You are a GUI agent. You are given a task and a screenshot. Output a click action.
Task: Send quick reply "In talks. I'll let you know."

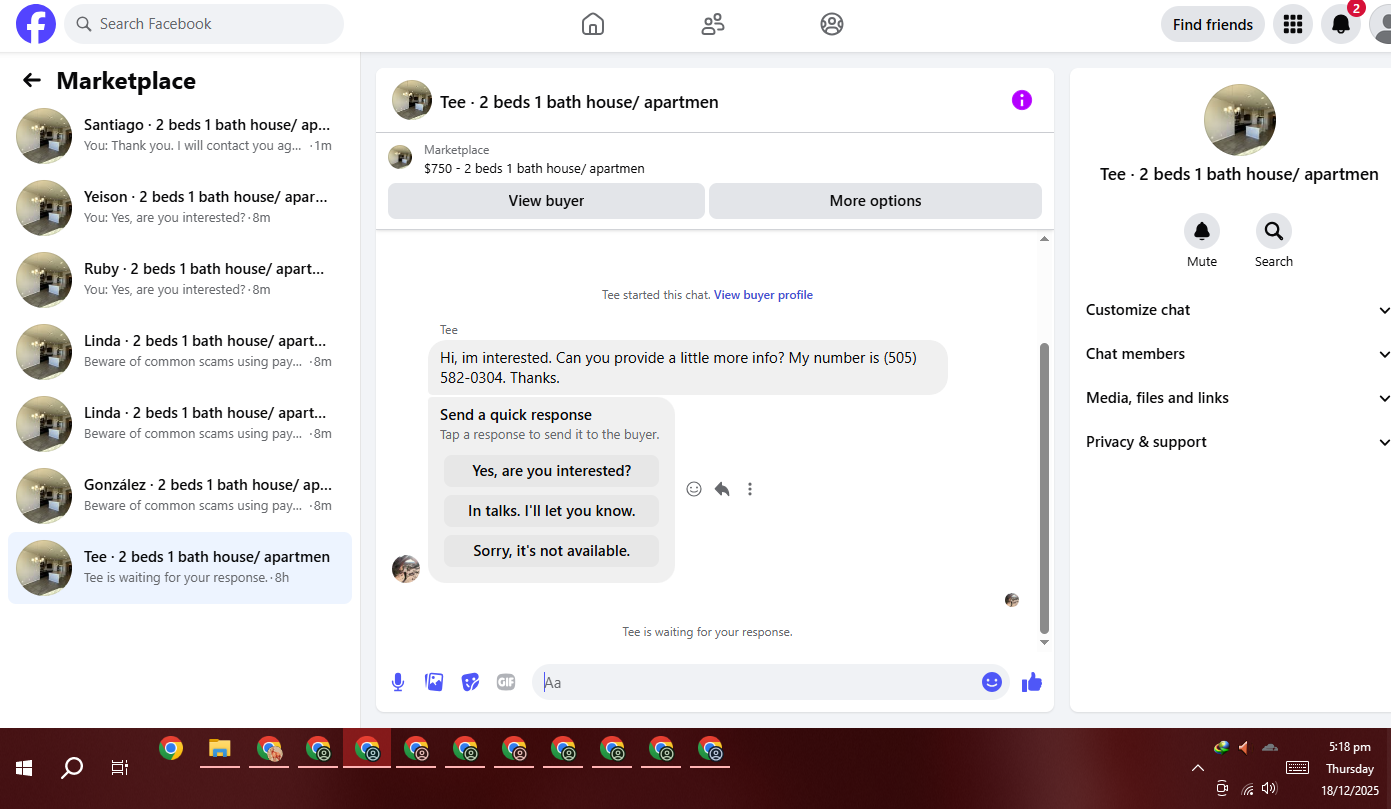click(552, 511)
